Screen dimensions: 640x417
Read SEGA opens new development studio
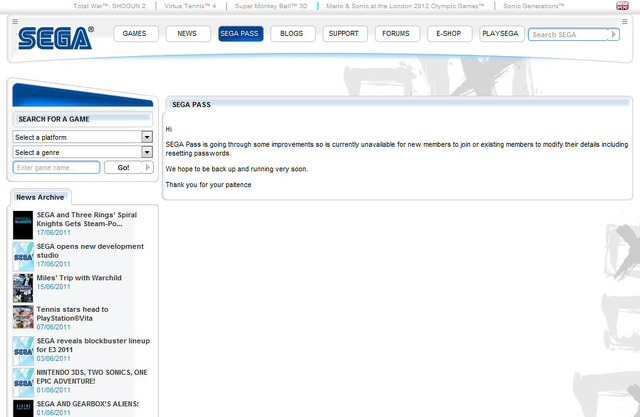point(90,251)
